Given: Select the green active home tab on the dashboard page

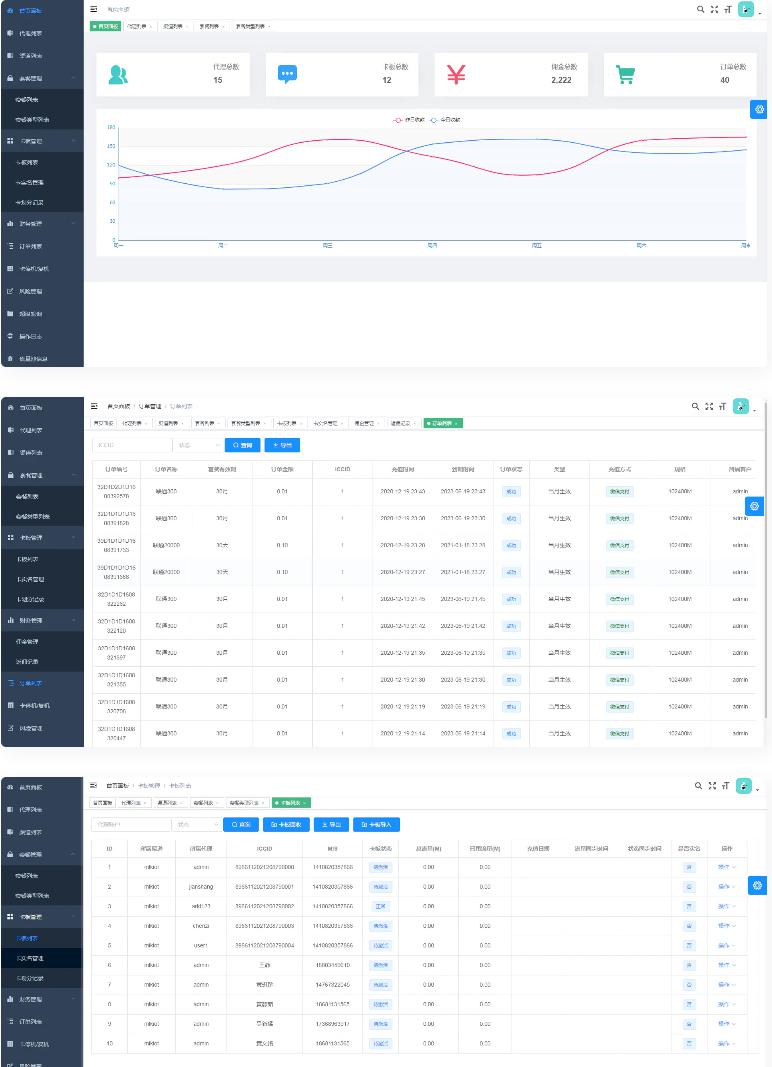Looking at the screenshot, I should click(106, 26).
